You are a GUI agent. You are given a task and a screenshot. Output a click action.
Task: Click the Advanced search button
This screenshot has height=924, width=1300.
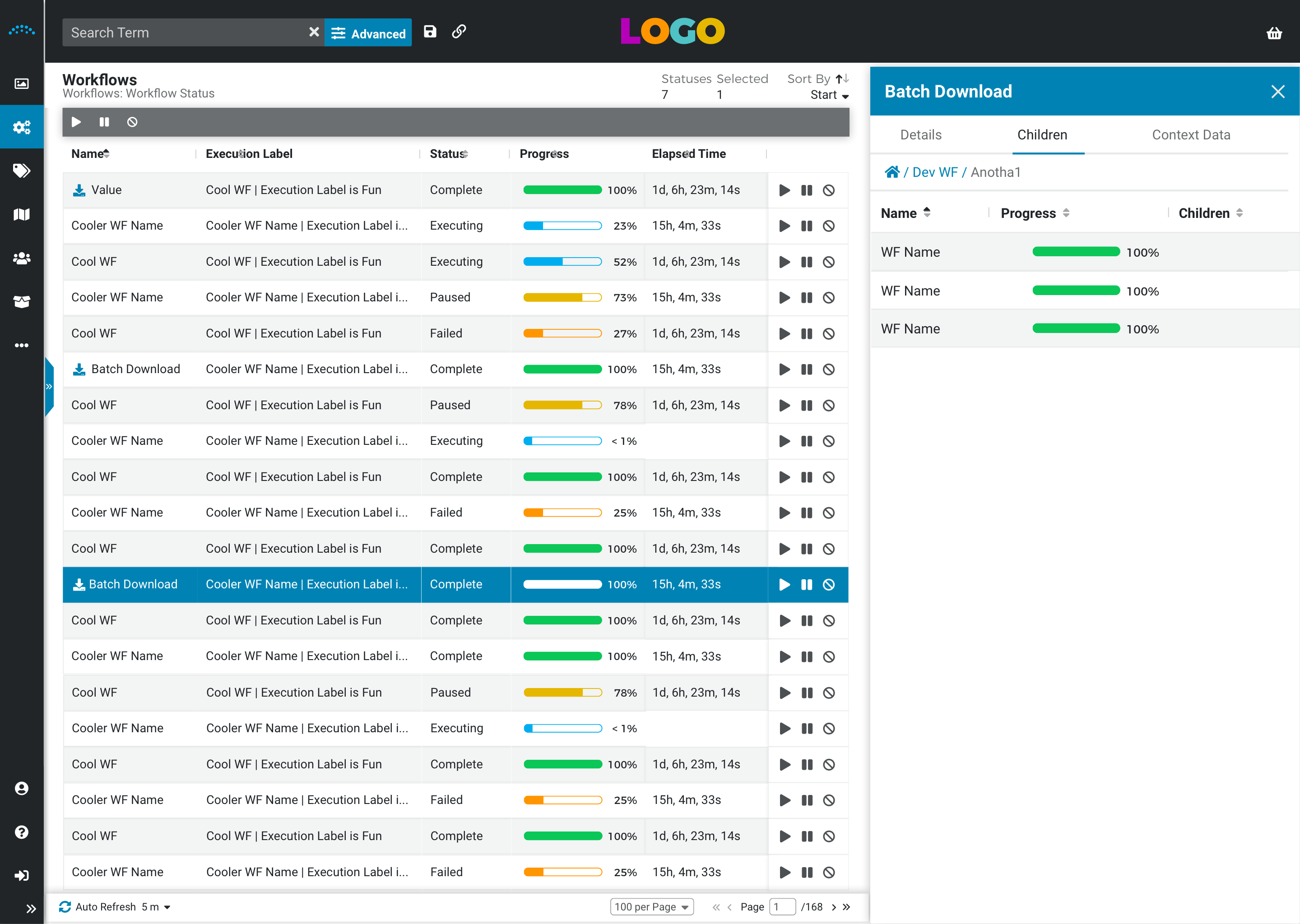coord(368,32)
